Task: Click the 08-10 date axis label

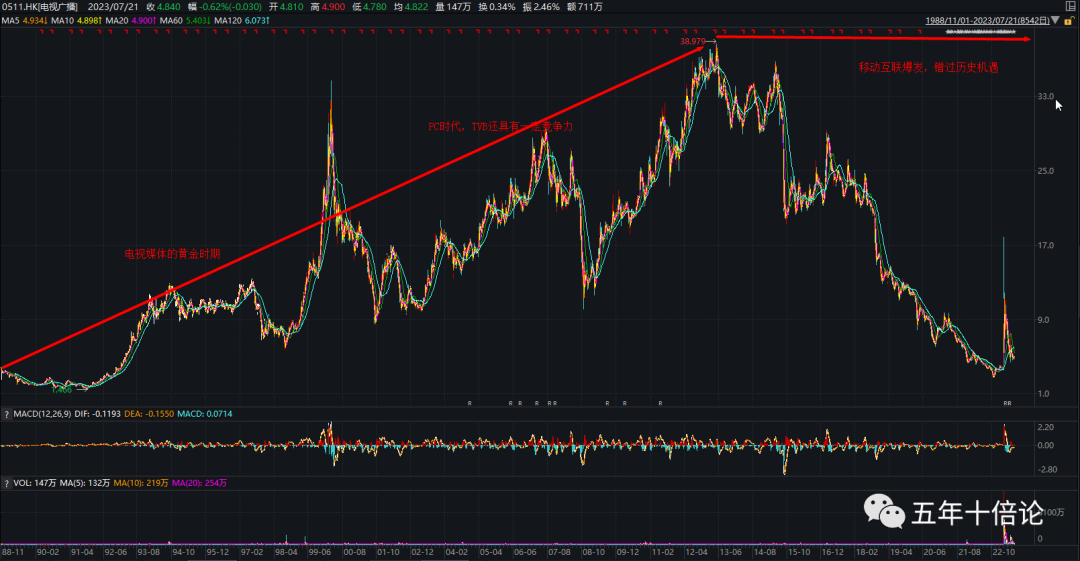Action: pos(594,552)
